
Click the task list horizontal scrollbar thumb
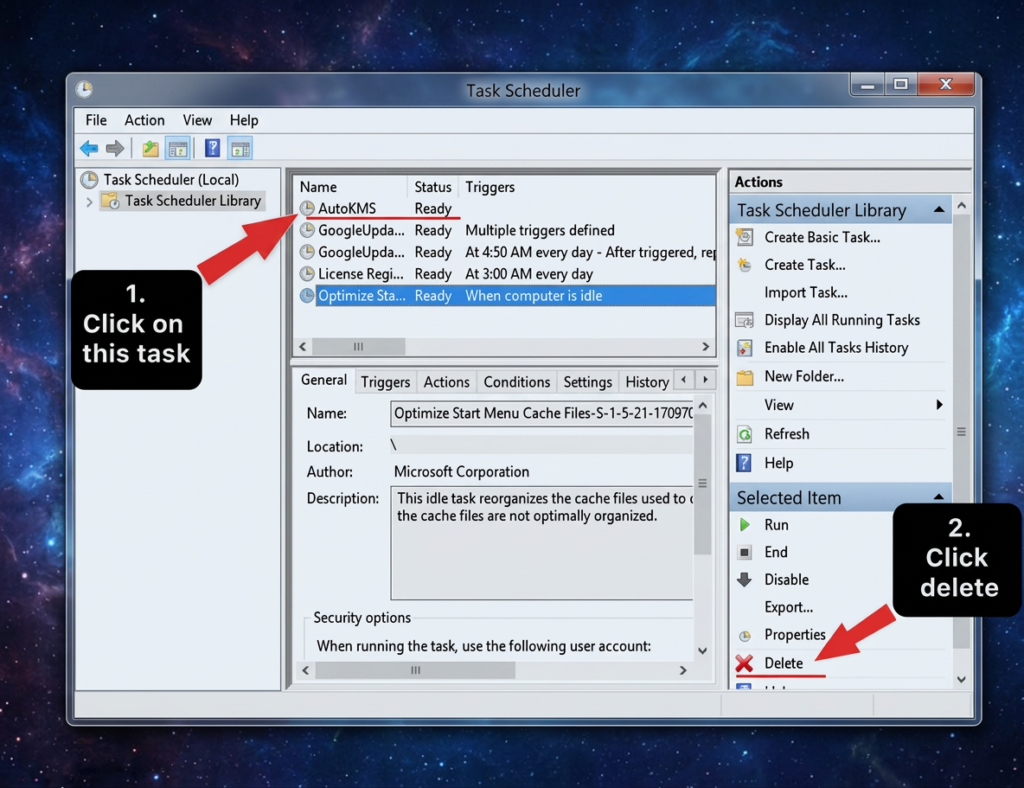pos(358,347)
